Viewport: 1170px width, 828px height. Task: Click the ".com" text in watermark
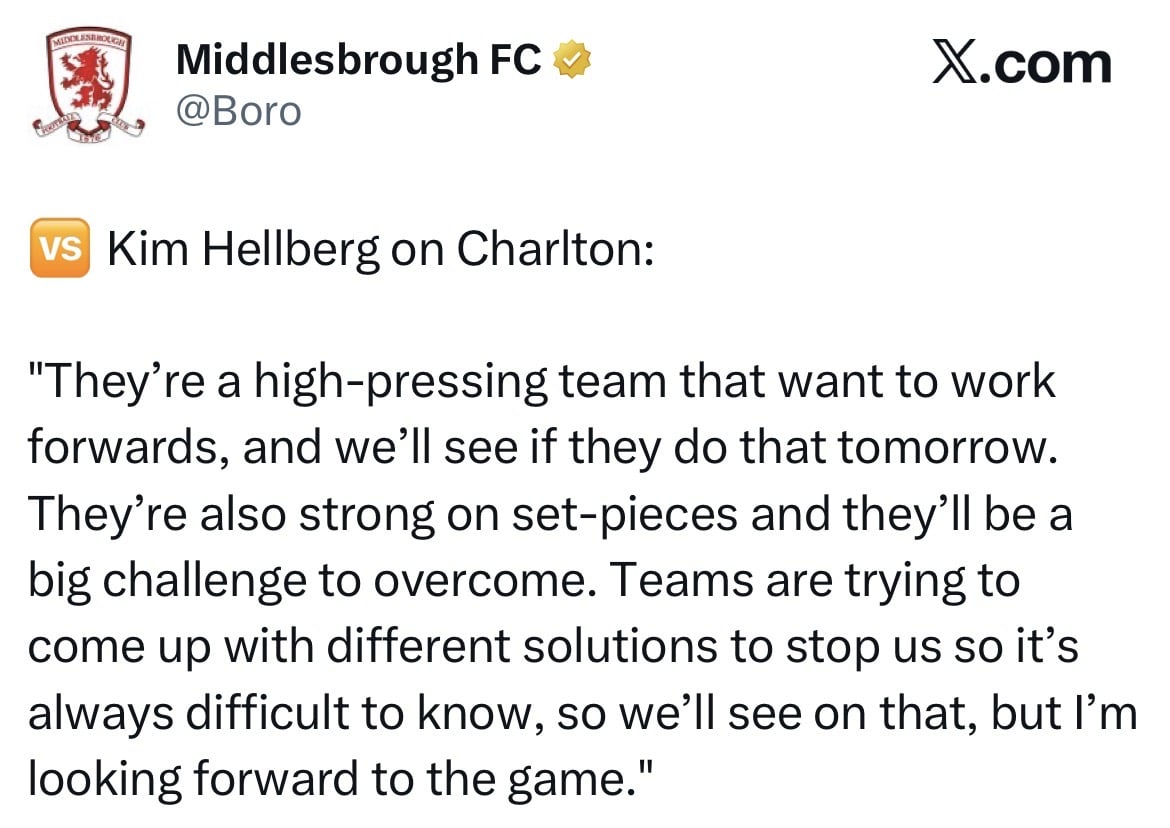[x=1047, y=64]
